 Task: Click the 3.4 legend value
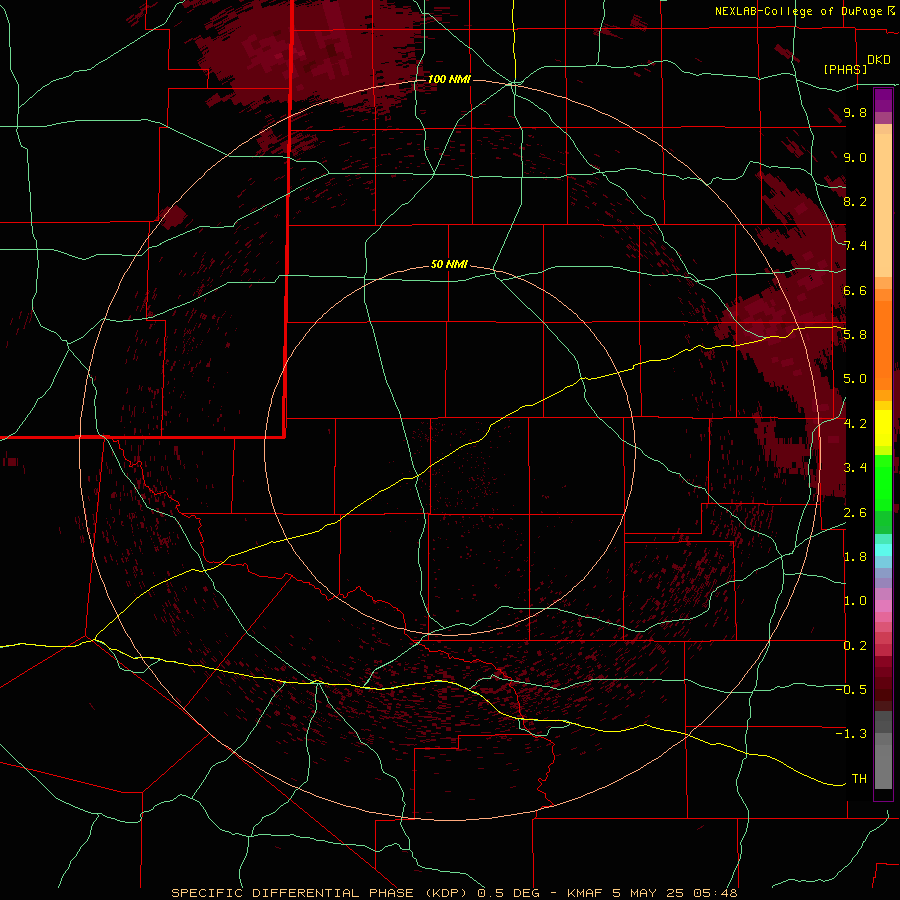[x=855, y=468]
